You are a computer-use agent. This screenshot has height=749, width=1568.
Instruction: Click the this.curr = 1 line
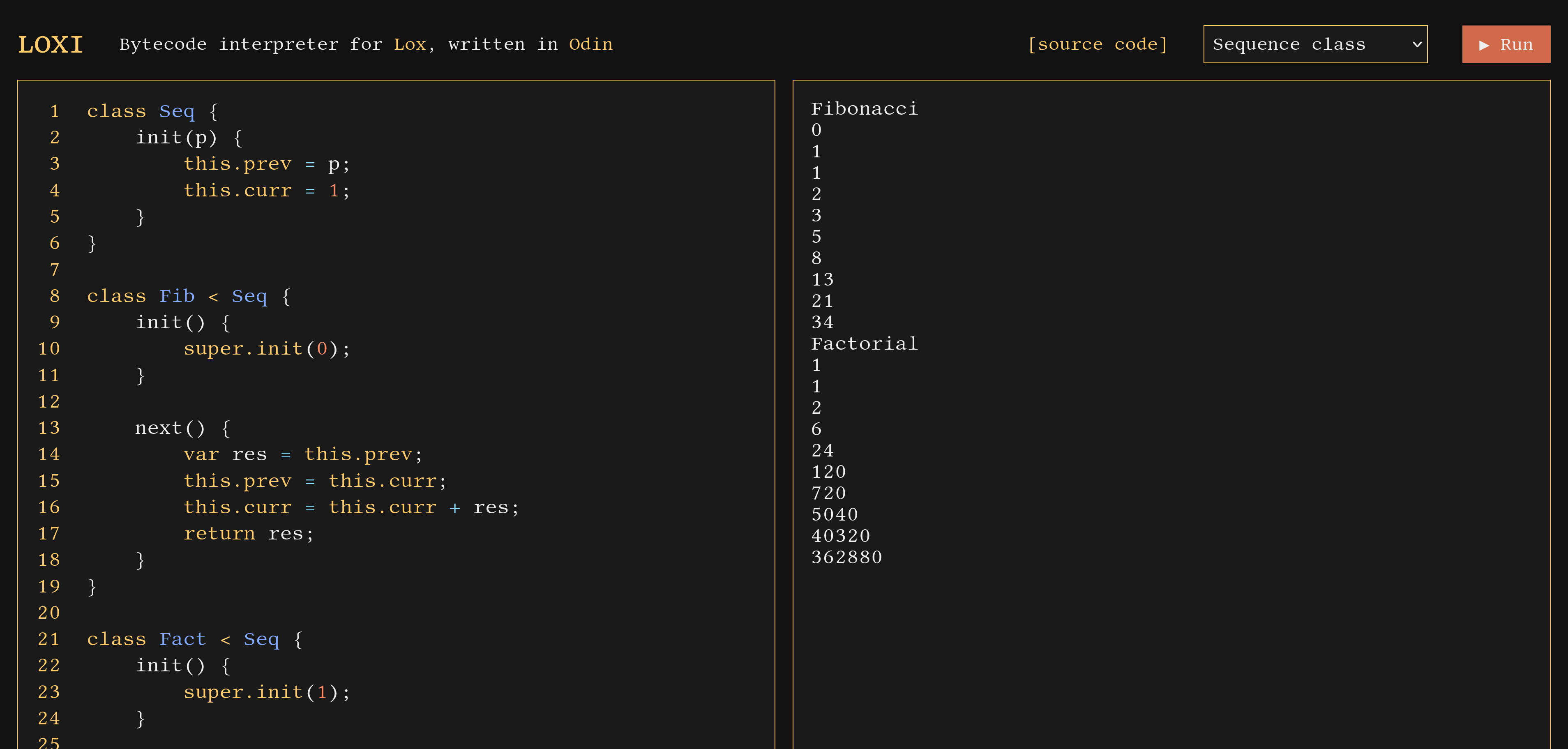[x=267, y=191]
